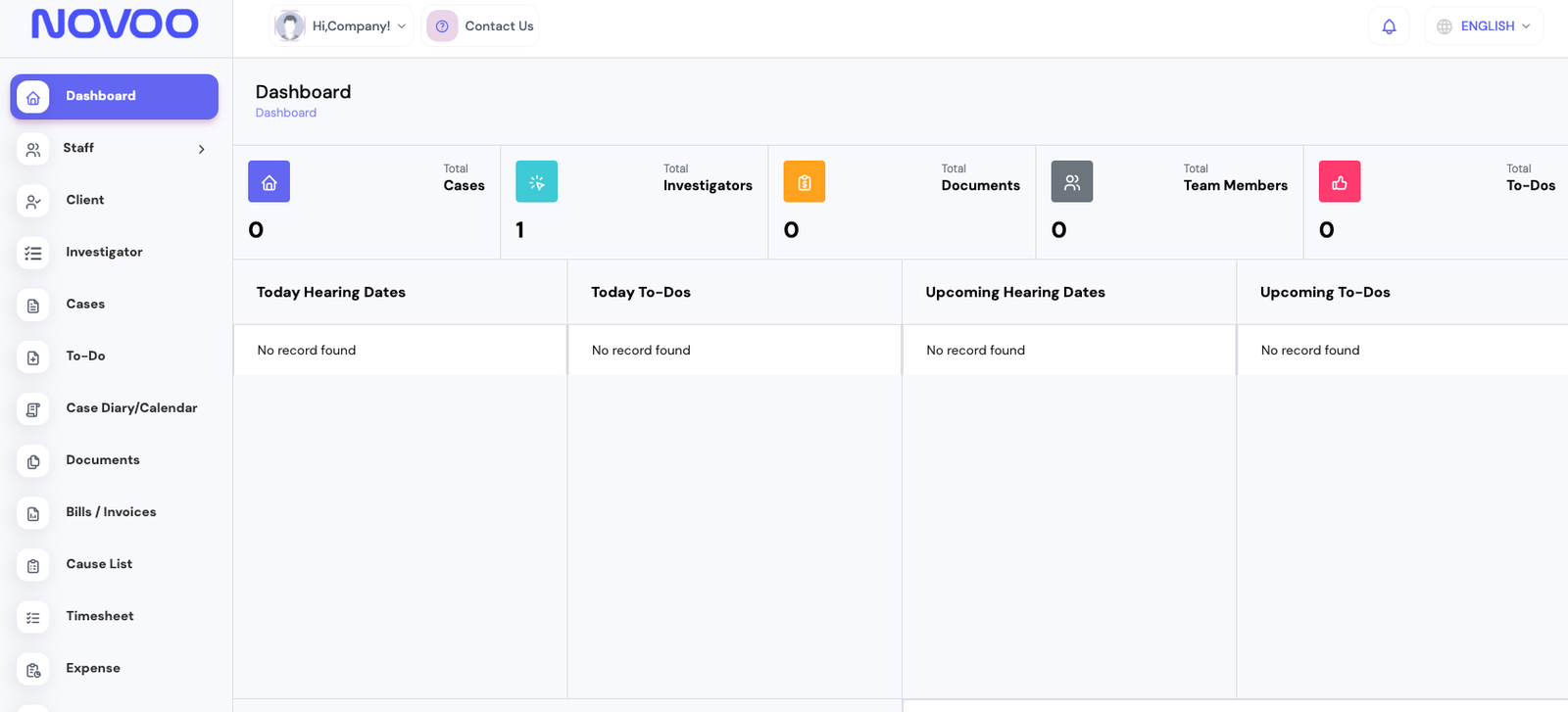Select Bills / Invoices menu item
Image resolution: width=1568 pixels, height=712 pixels.
coord(111,512)
